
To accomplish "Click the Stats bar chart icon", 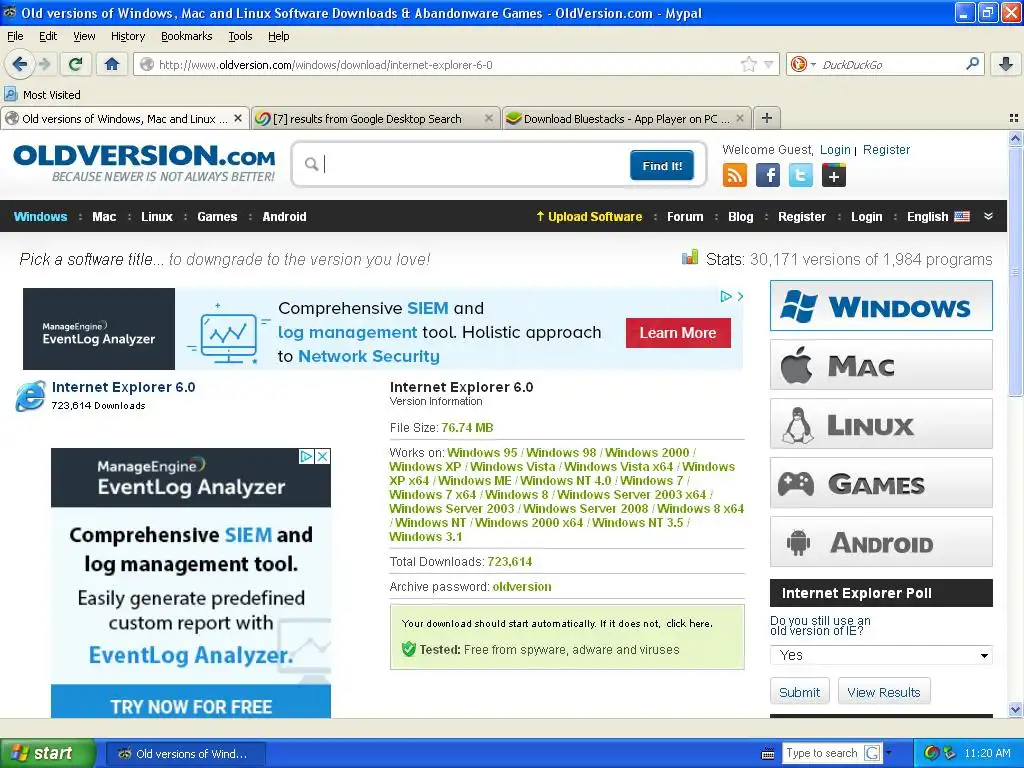I will (x=690, y=258).
